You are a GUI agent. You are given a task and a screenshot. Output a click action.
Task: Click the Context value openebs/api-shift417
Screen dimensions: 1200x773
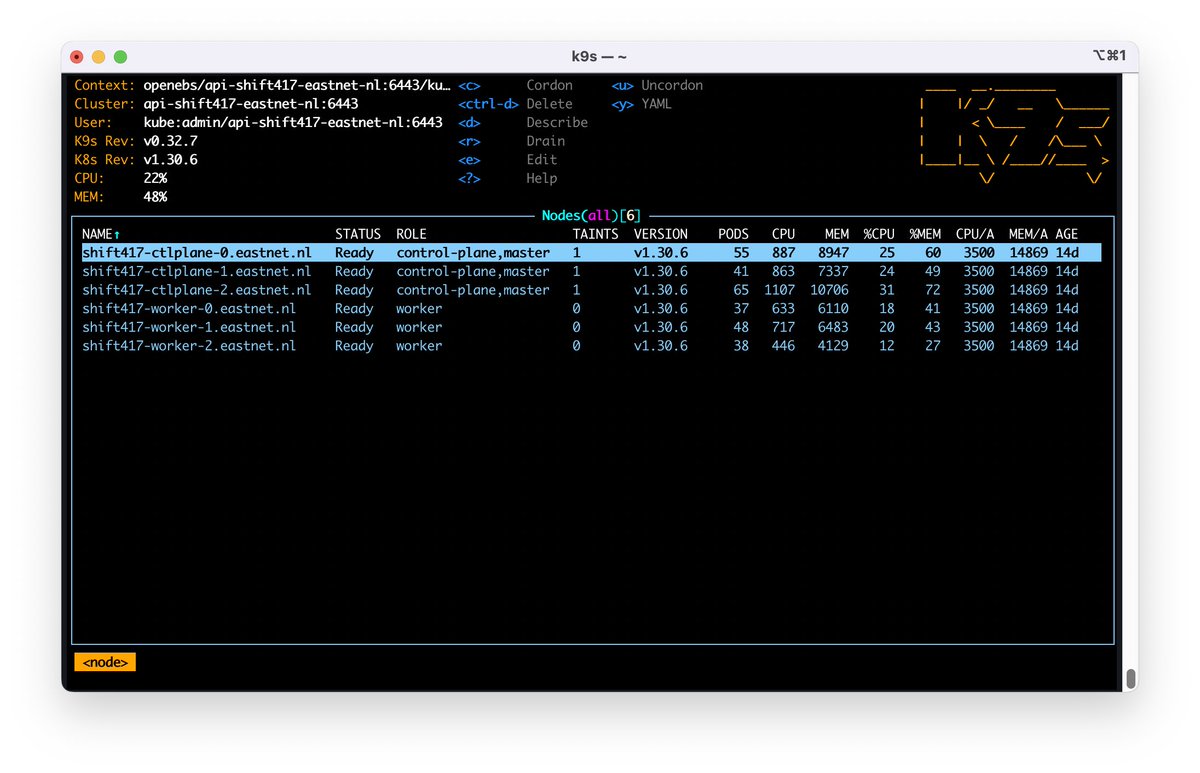point(297,85)
